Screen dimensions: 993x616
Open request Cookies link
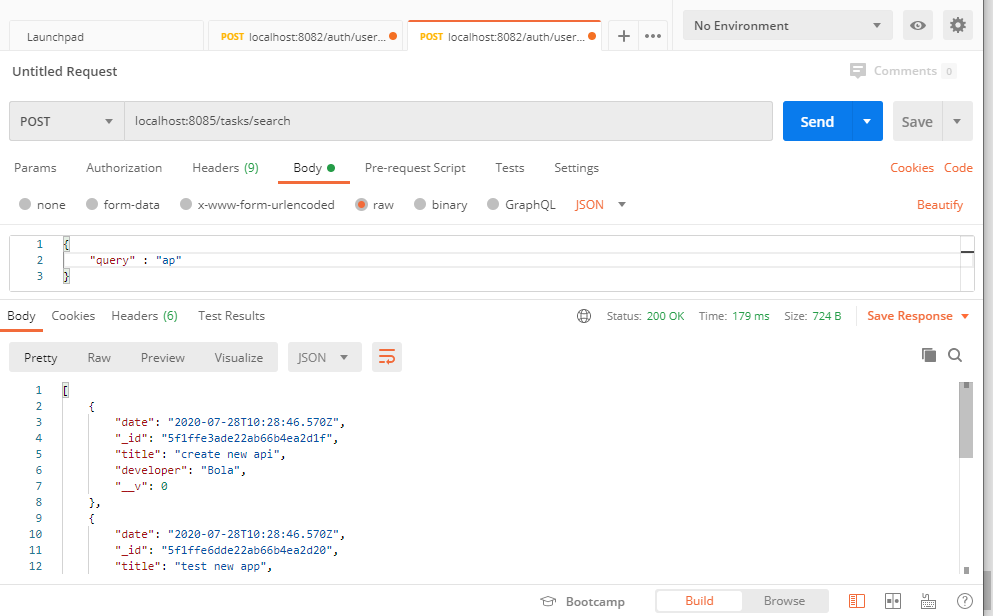[x=912, y=168]
